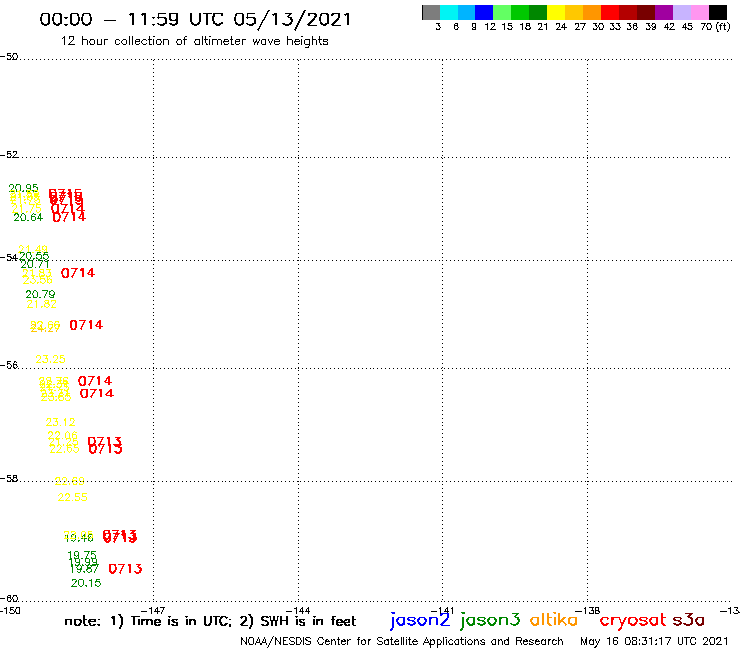Click the cyan swatch in the wave height scale

(x=449, y=12)
